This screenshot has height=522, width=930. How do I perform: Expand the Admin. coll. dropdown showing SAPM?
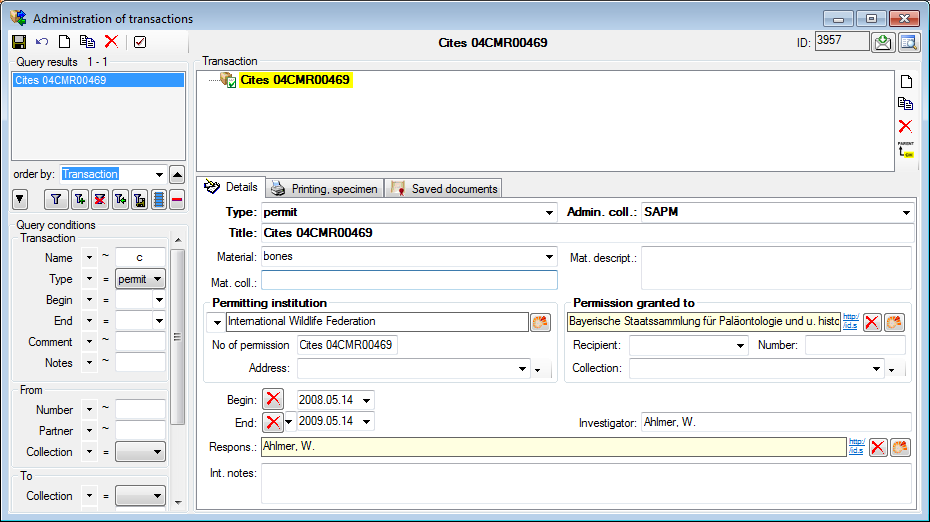point(906,213)
